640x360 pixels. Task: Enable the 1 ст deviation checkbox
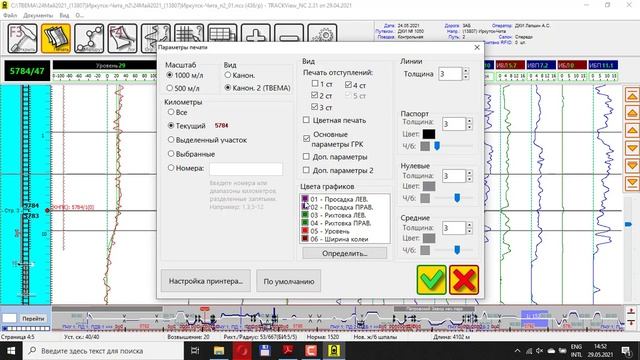coord(315,84)
